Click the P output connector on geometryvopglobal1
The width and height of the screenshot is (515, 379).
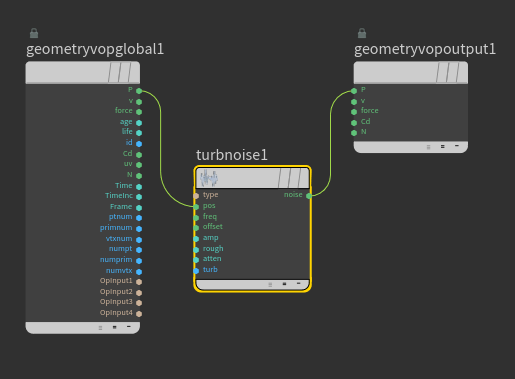[139, 91]
